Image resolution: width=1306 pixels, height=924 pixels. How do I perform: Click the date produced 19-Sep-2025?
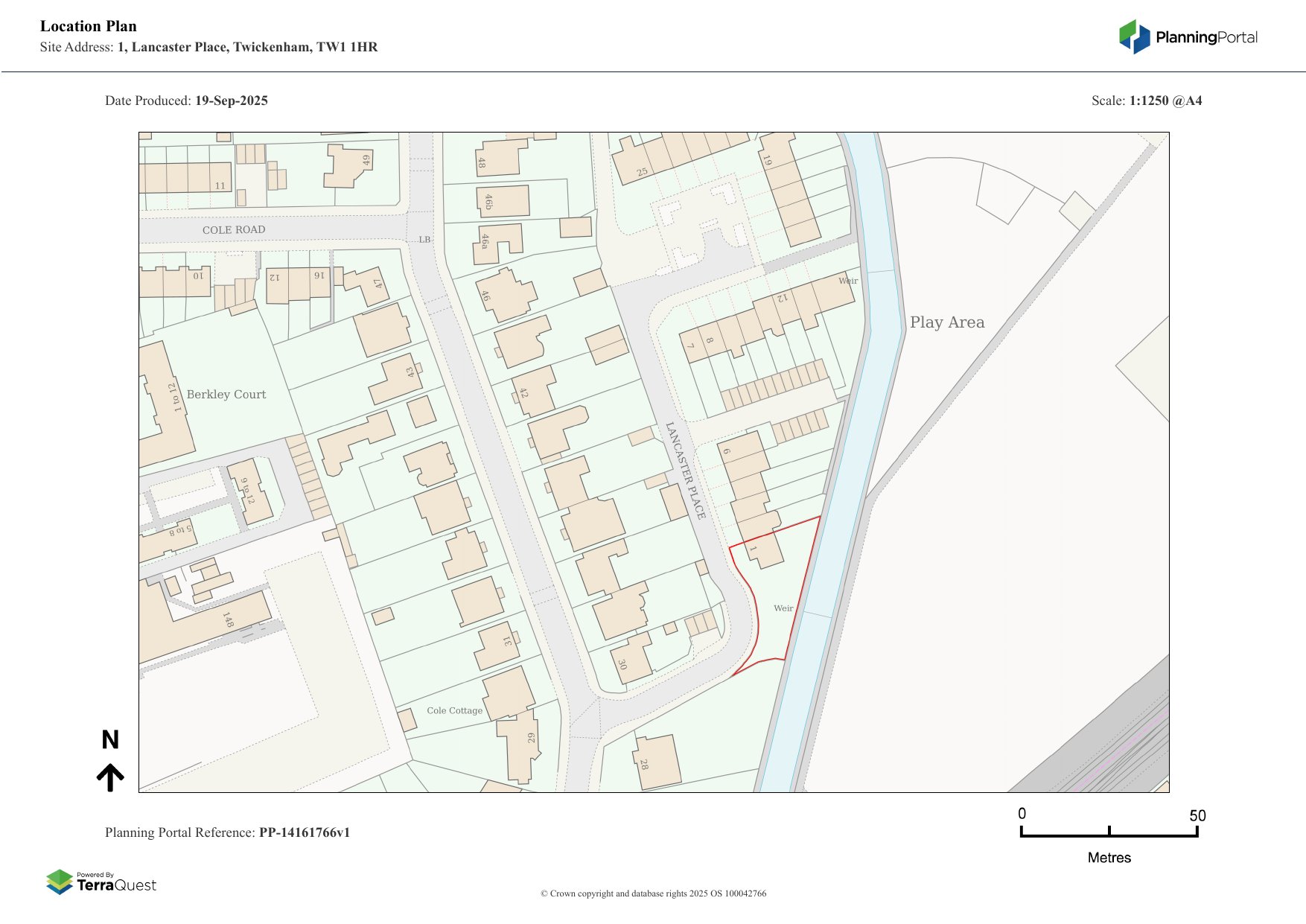click(231, 101)
